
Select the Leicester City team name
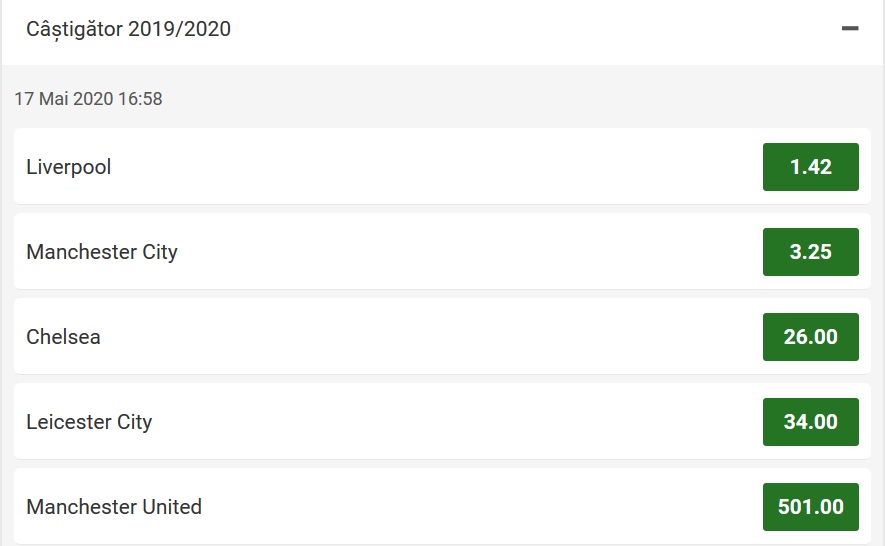click(x=89, y=422)
